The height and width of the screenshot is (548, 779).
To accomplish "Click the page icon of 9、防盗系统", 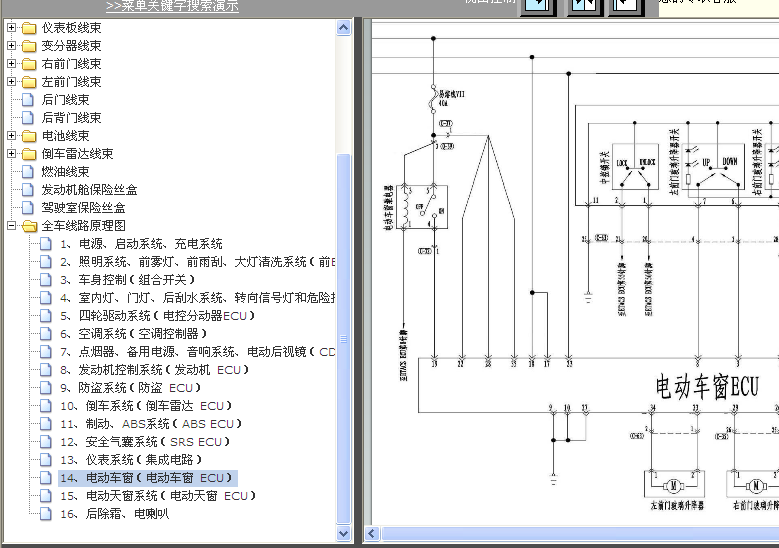I will [46, 388].
